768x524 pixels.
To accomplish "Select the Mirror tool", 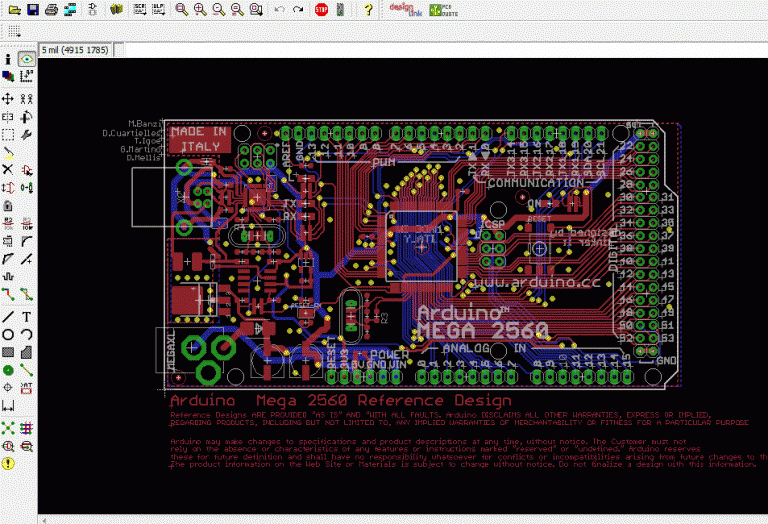I will point(8,117).
